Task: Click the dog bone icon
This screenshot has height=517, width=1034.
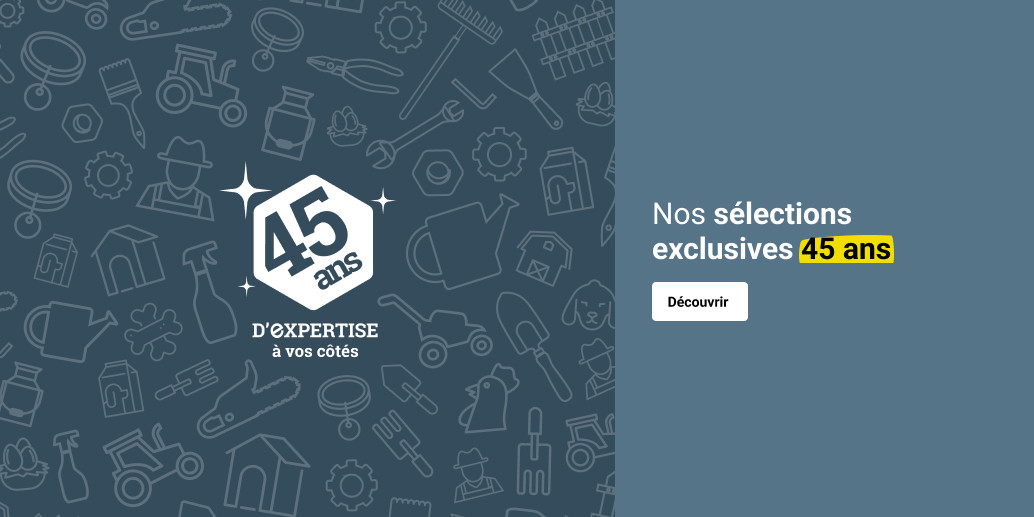Action: click(153, 331)
